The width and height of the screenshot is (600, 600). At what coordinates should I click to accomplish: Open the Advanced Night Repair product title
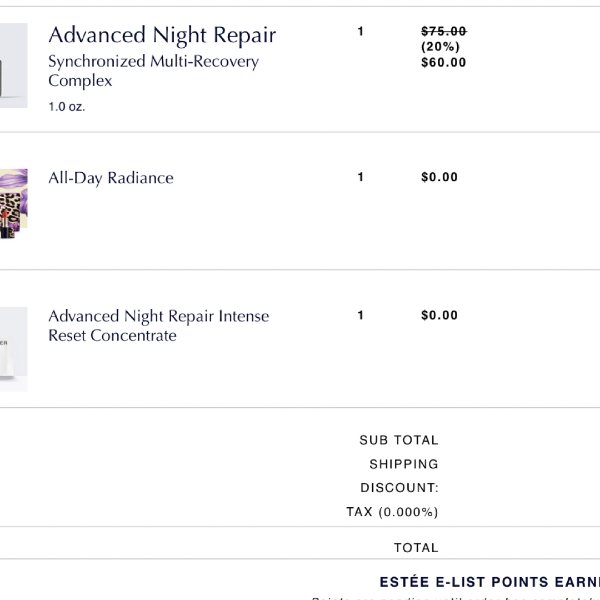(162, 35)
